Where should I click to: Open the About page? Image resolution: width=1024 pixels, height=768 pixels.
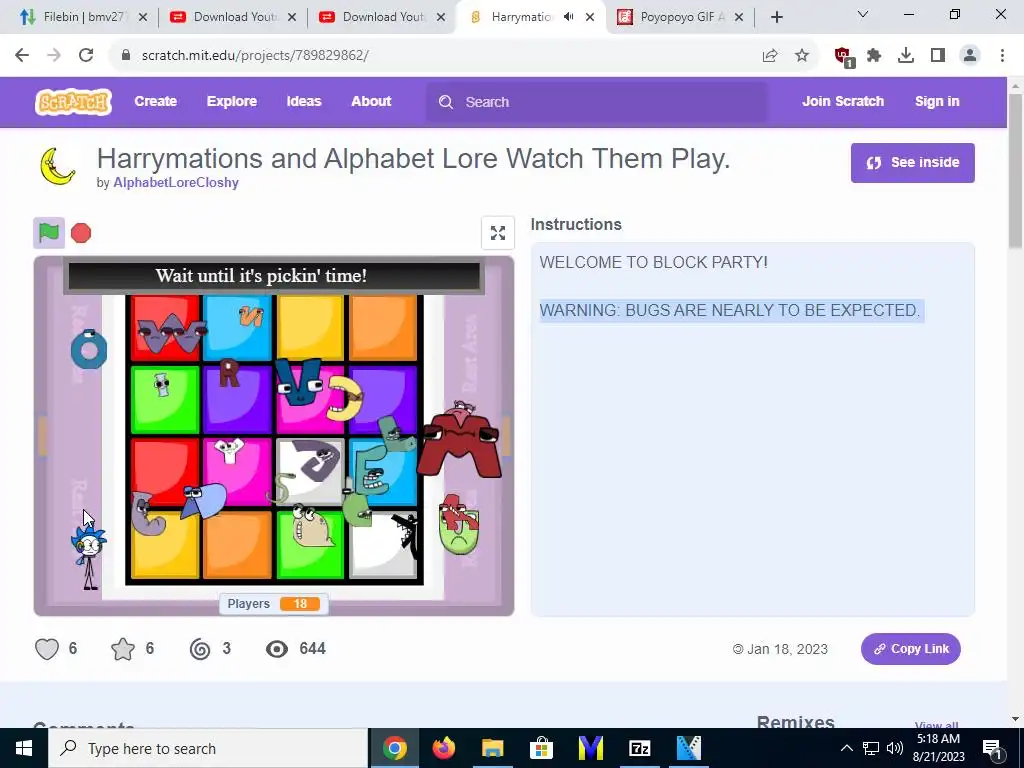click(x=371, y=101)
